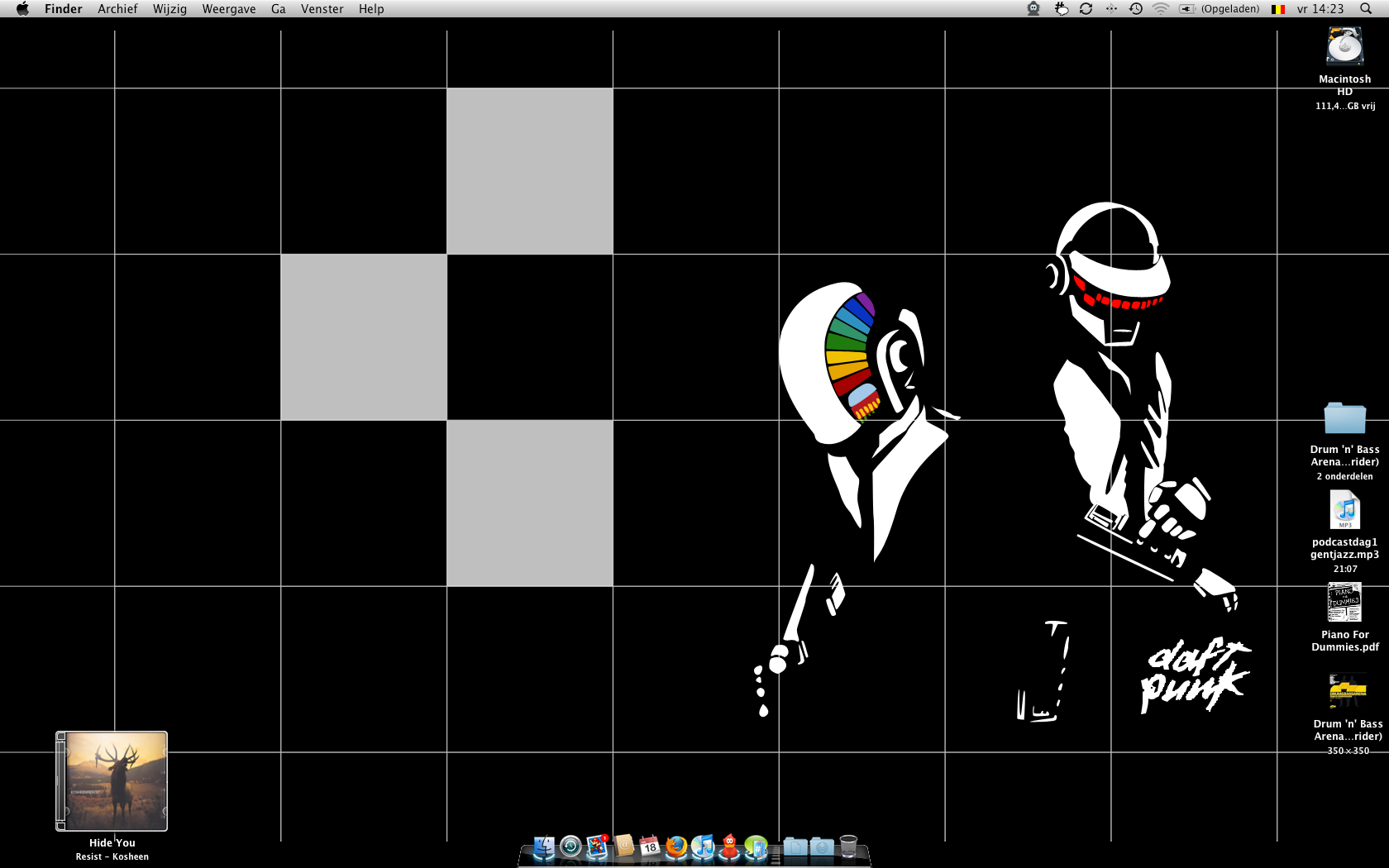Select the Macintosh HD drive icon
The width and height of the screenshot is (1389, 868).
[x=1345, y=46]
